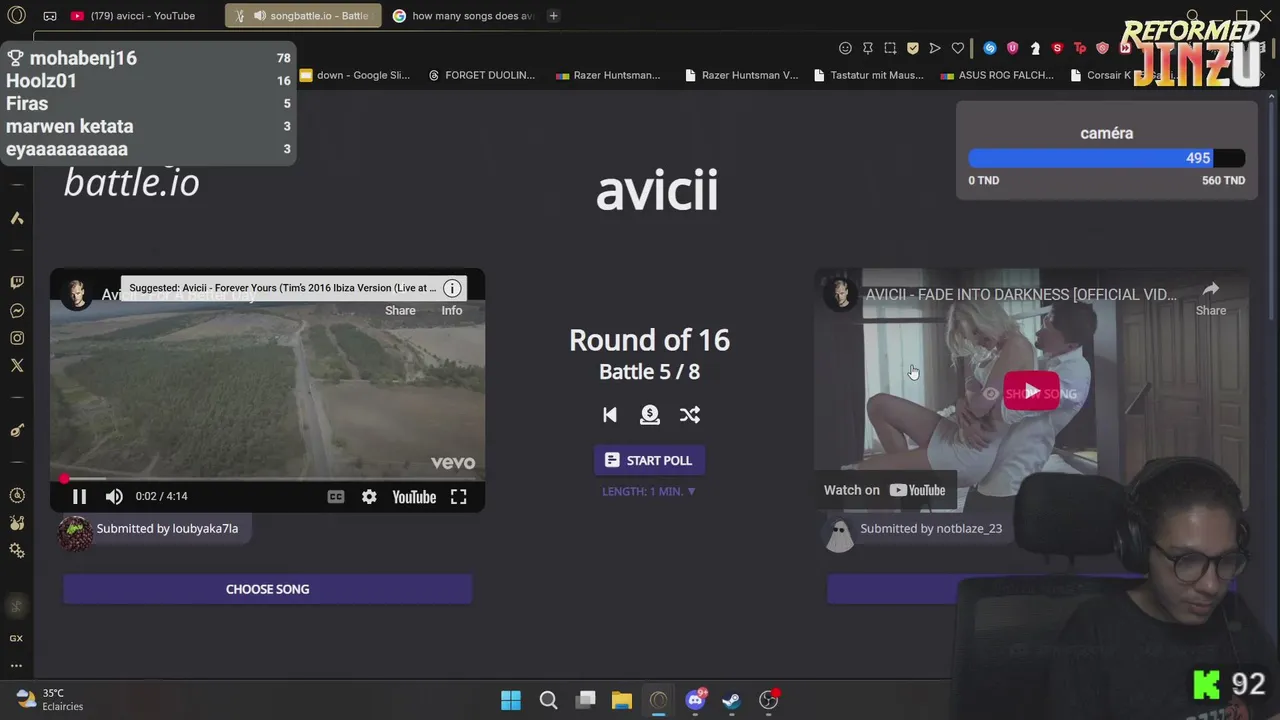Select the songbattle.io Battle tab
This screenshot has height=720, width=1280.
click(303, 16)
